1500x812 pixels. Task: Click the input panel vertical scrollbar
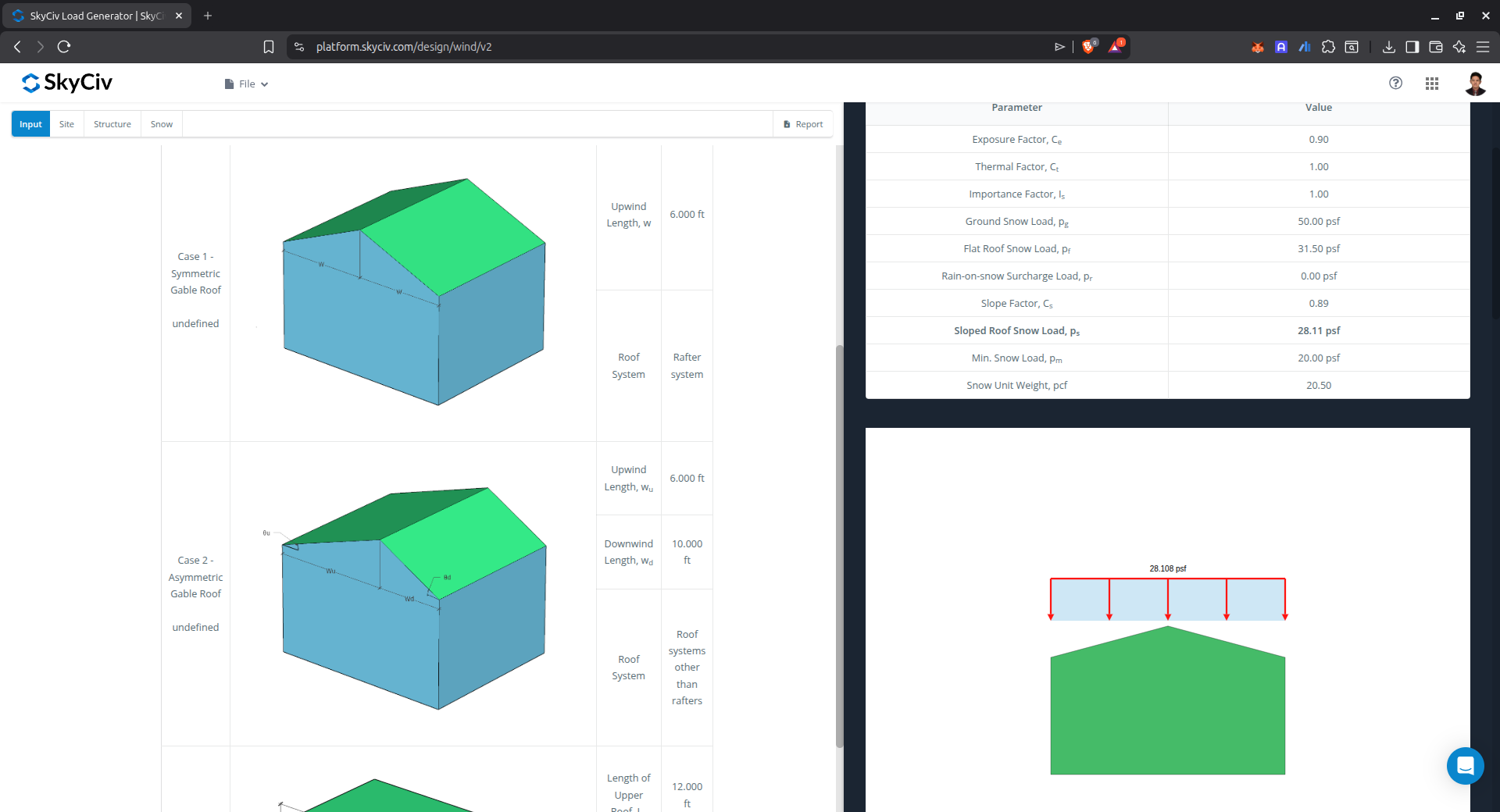coord(839,547)
